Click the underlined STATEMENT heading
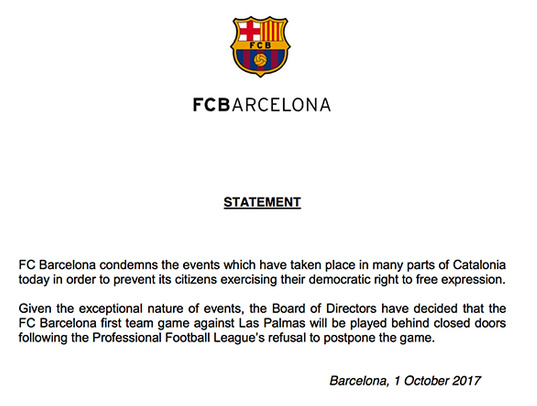 pyautogui.click(x=262, y=202)
